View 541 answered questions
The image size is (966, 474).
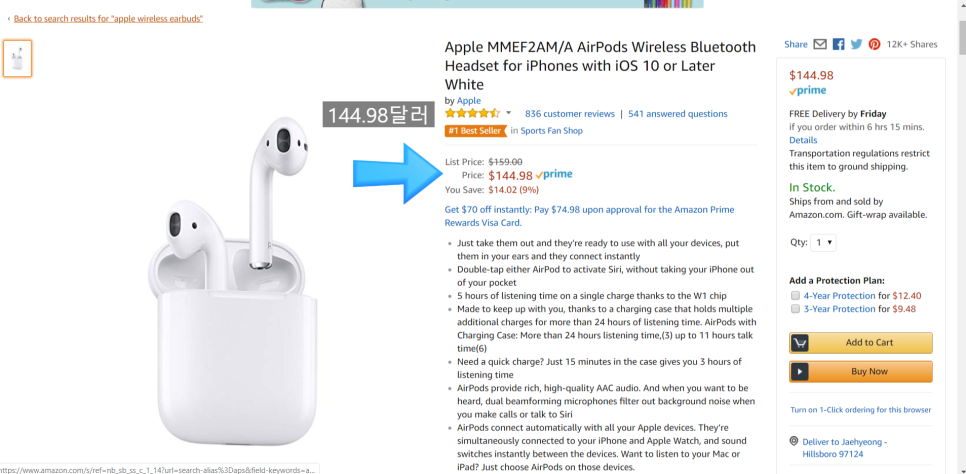coord(677,114)
